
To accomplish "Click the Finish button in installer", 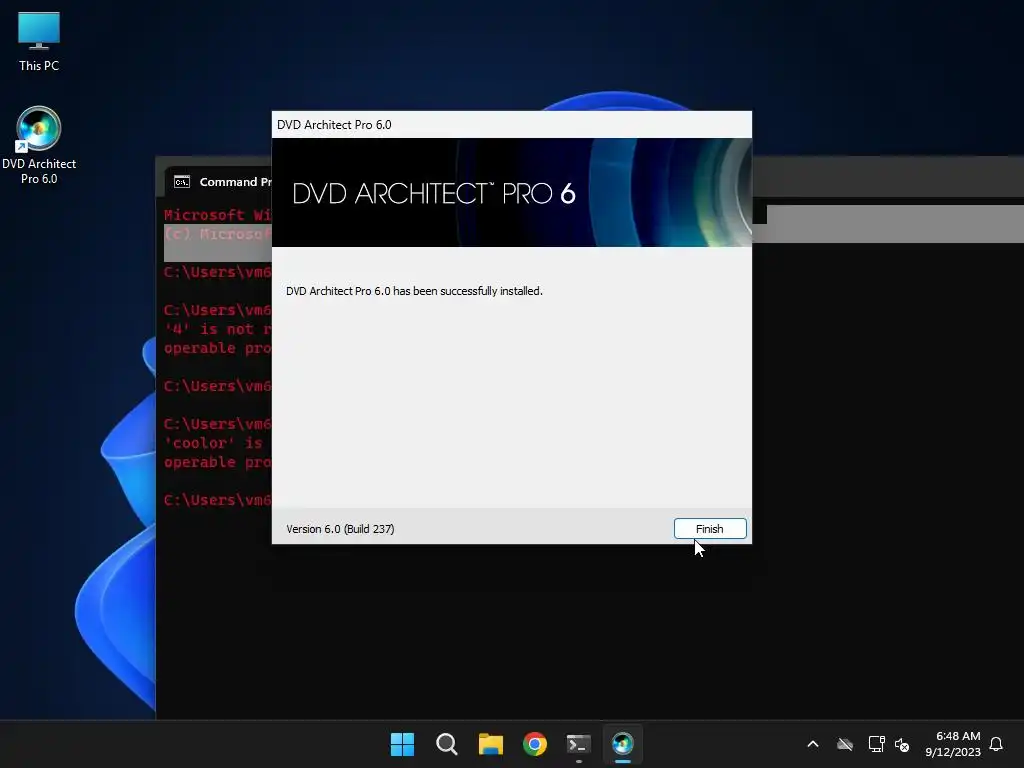I will (710, 529).
